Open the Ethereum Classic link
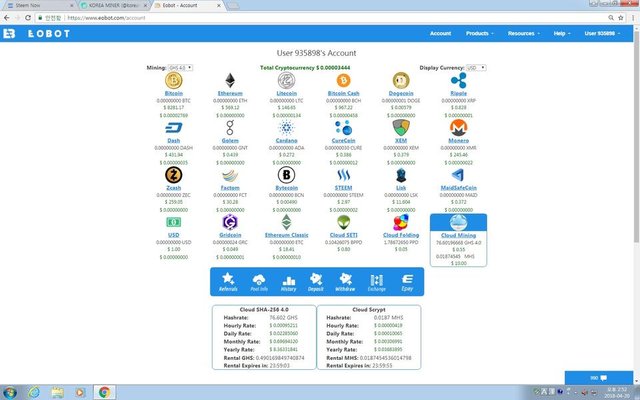 [287, 235]
